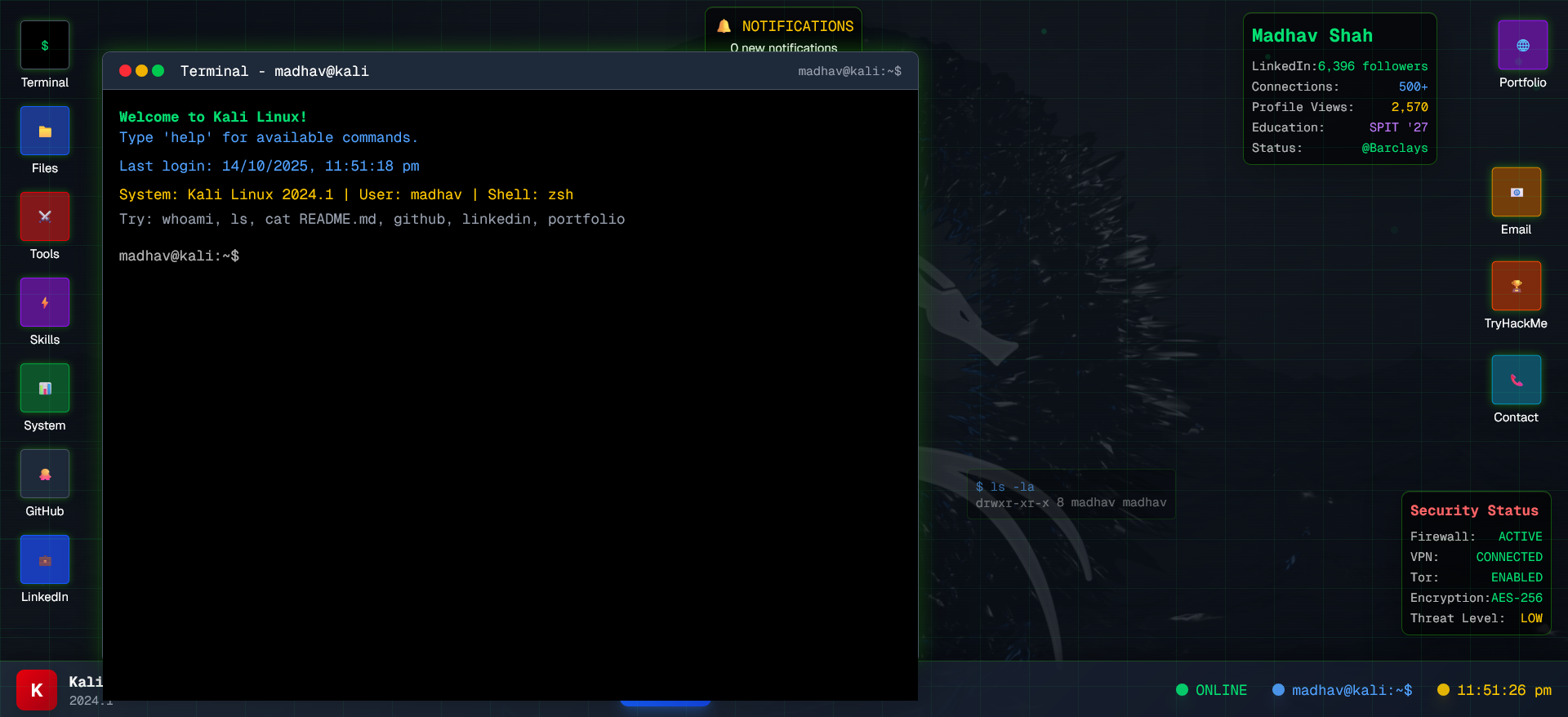Click the @Barclays status value
Image resolution: width=1568 pixels, height=717 pixels.
pos(1395,148)
